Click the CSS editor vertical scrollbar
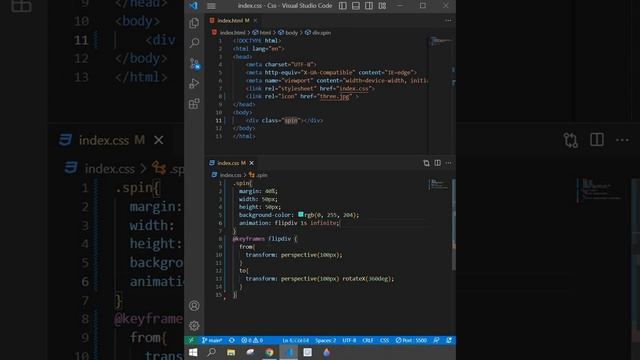Screen dimensions: 640x360 click(453, 224)
